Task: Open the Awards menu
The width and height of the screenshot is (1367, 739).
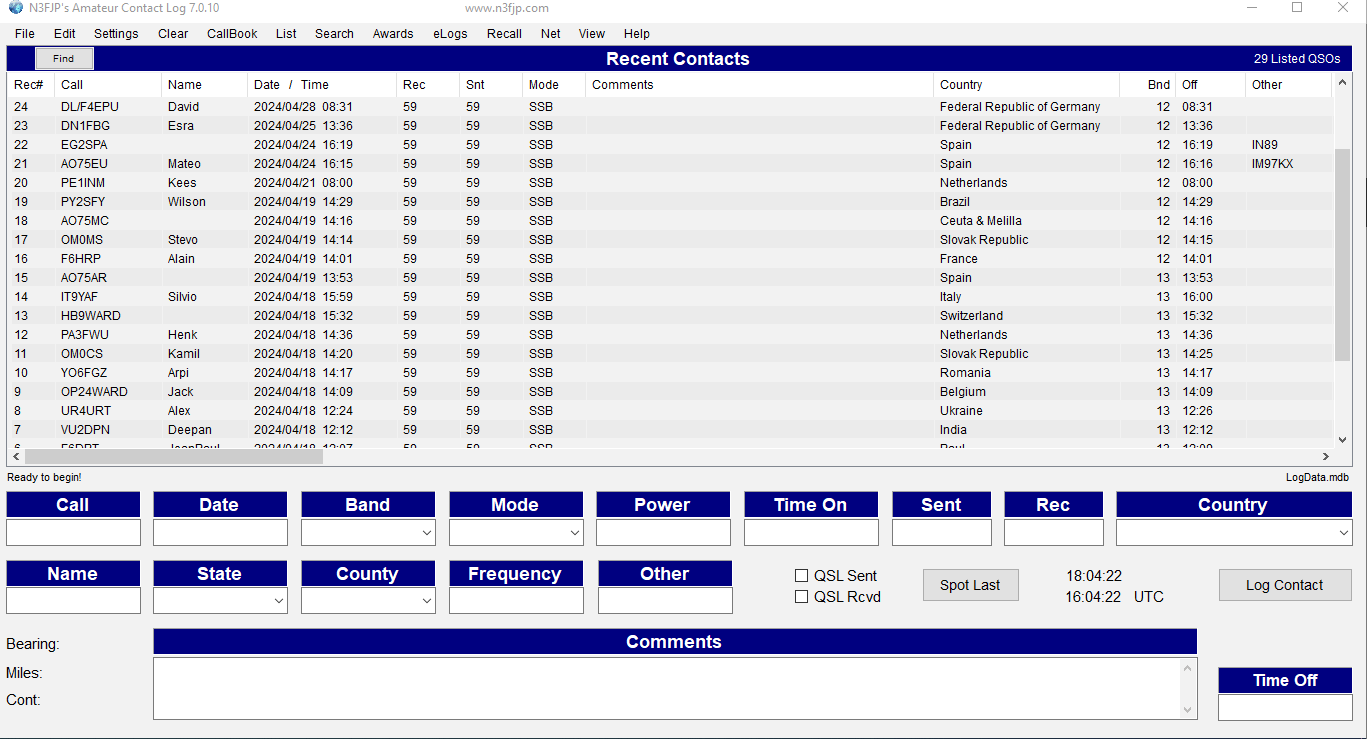Action: [x=393, y=33]
